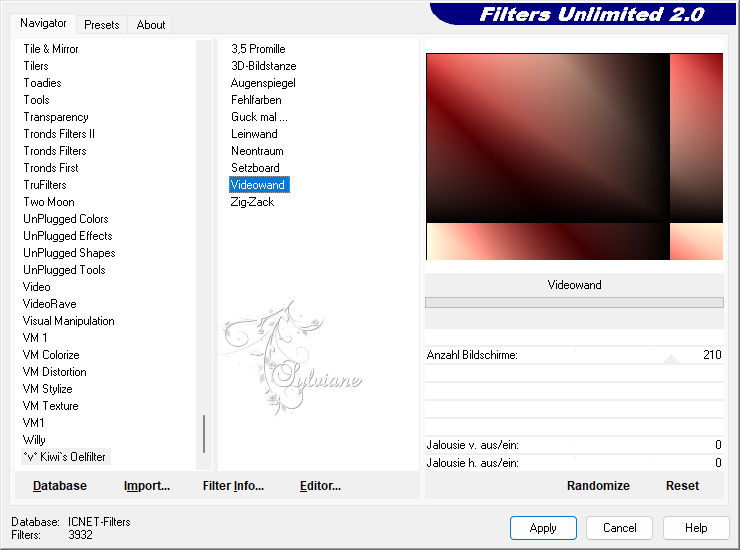Apply the Videowand filter
This screenshot has width=740, height=550.
[x=543, y=527]
